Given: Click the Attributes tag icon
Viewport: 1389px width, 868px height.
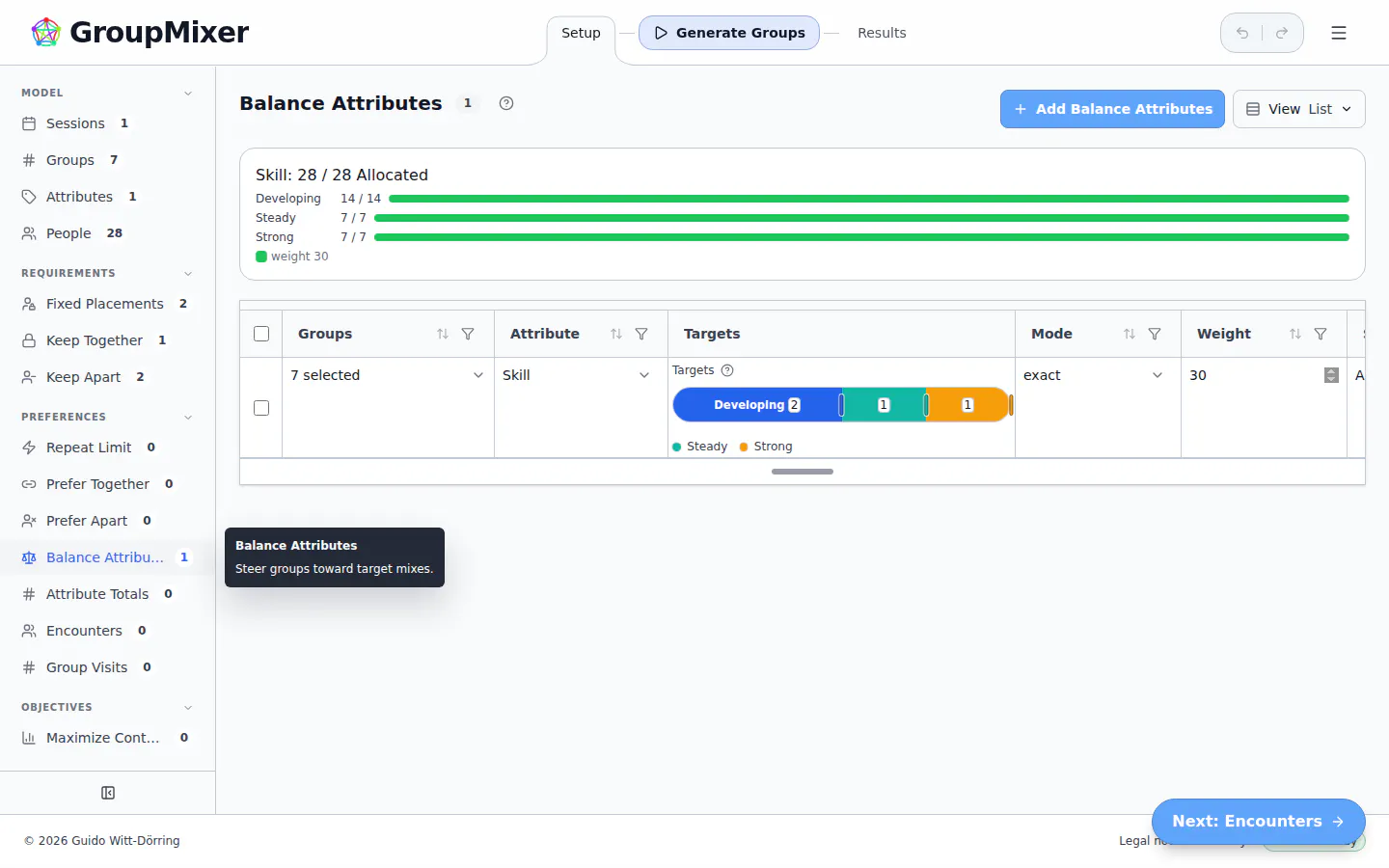Looking at the screenshot, I should coord(29,197).
